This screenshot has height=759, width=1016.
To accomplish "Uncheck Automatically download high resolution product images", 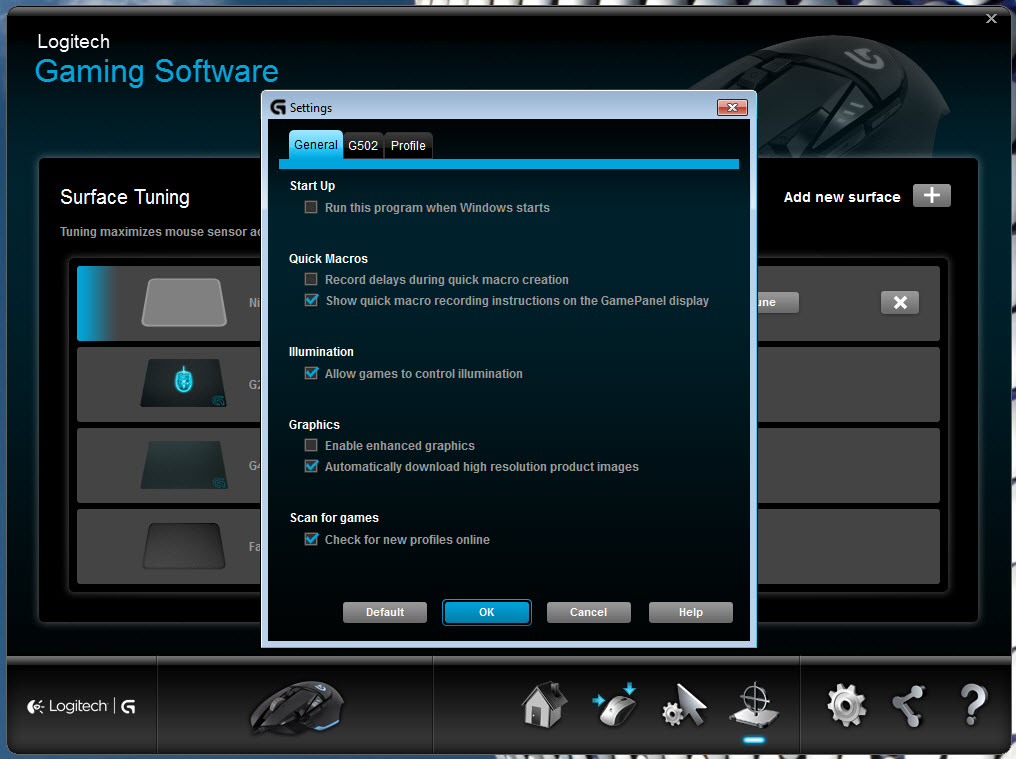I will tap(311, 466).
